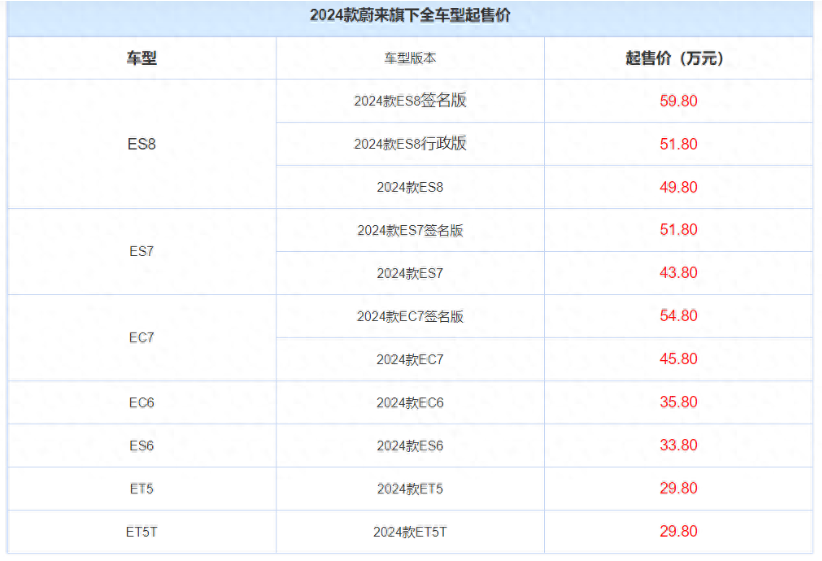The width and height of the screenshot is (822, 561).
Task: Click the 2024款EC7签名版 cell
Action: (x=410, y=316)
